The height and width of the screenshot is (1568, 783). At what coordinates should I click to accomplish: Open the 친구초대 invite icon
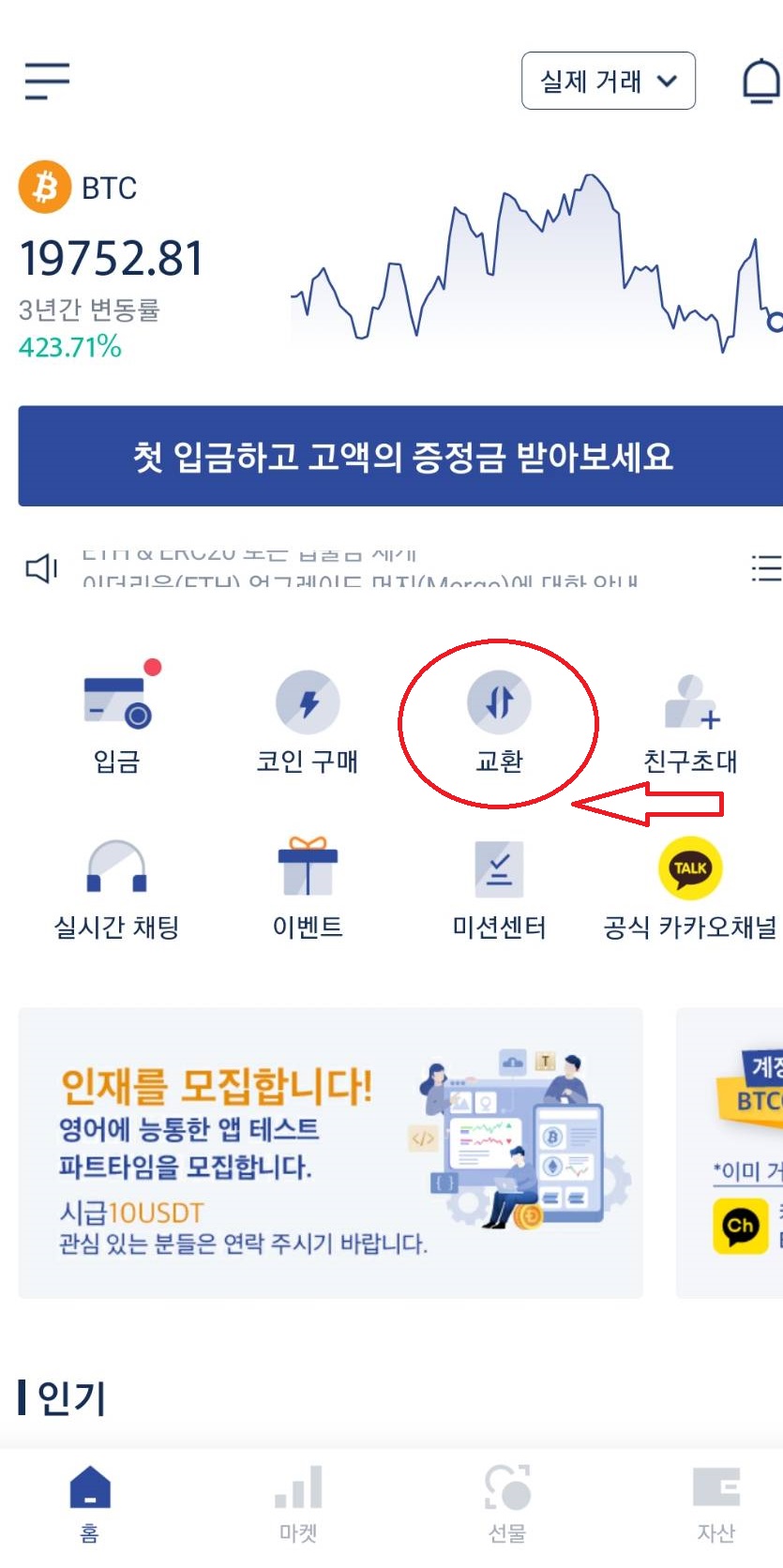coord(691,701)
